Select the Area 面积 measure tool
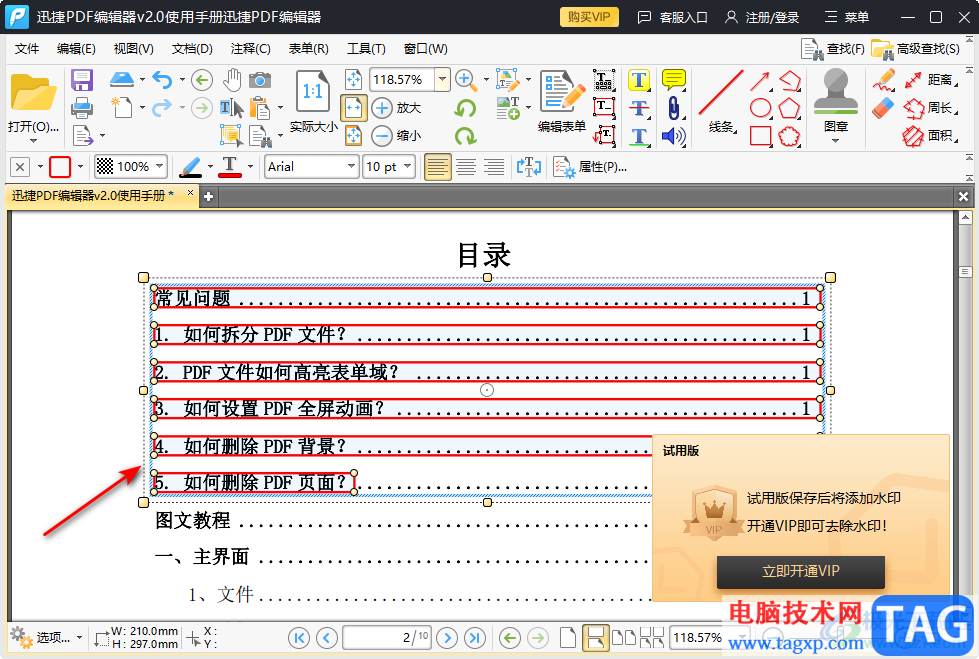Viewport: 979px width, 659px height. (x=929, y=136)
